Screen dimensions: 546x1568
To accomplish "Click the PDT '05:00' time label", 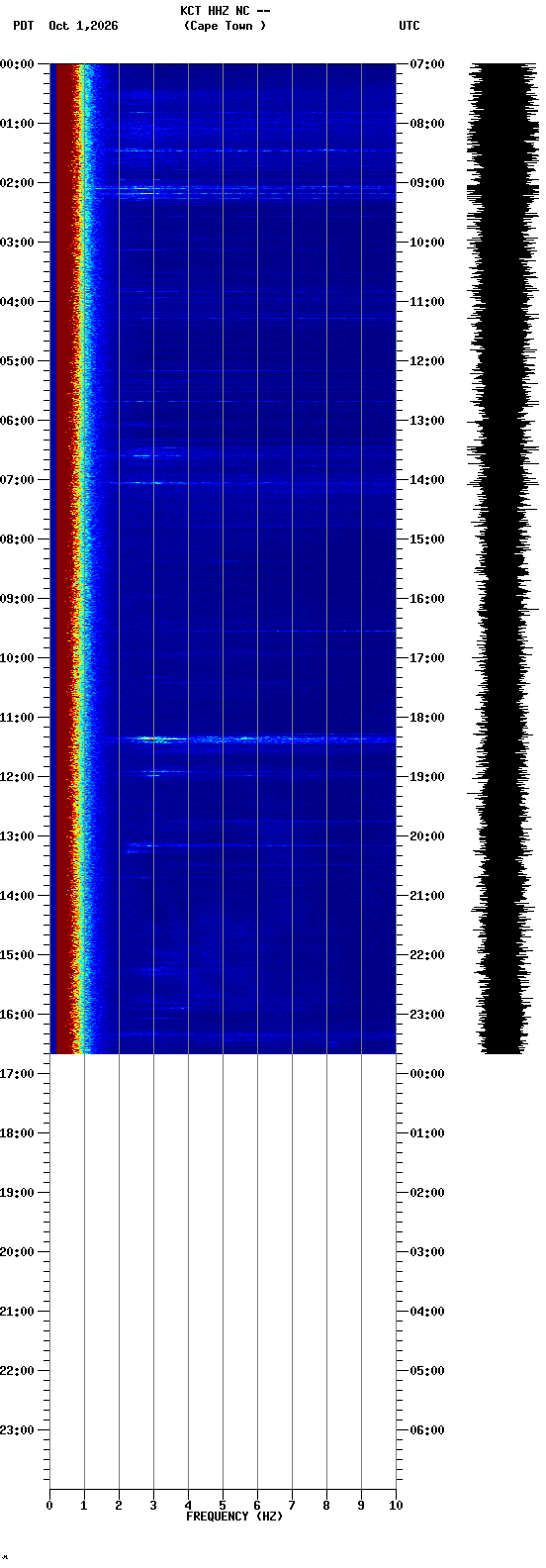I will click(17, 361).
